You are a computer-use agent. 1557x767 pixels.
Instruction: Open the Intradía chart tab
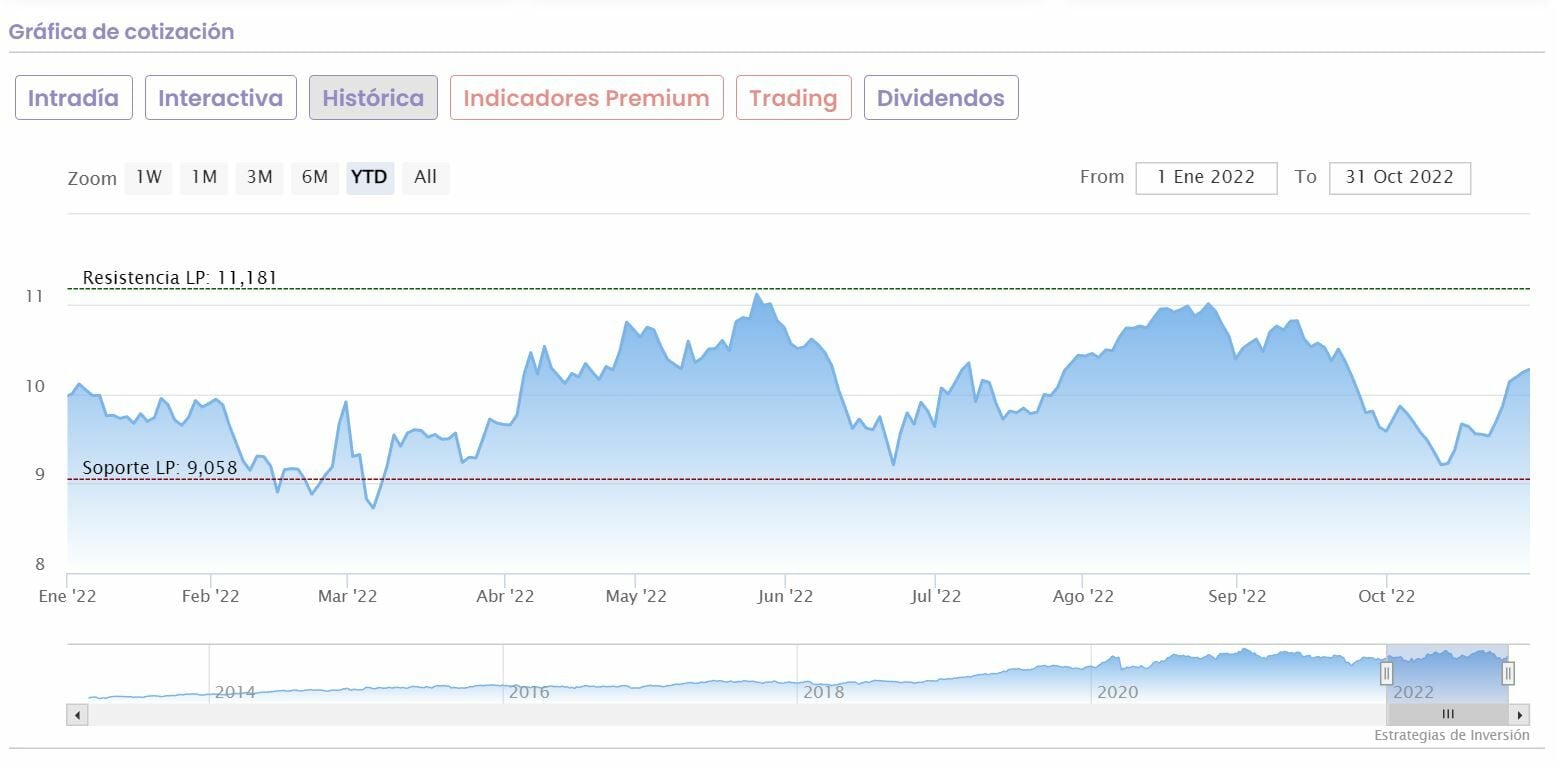(73, 98)
